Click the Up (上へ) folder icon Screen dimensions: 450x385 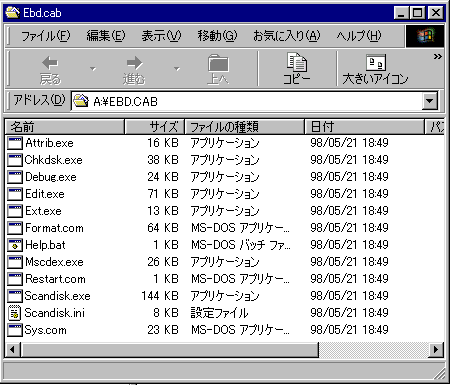pos(218,63)
